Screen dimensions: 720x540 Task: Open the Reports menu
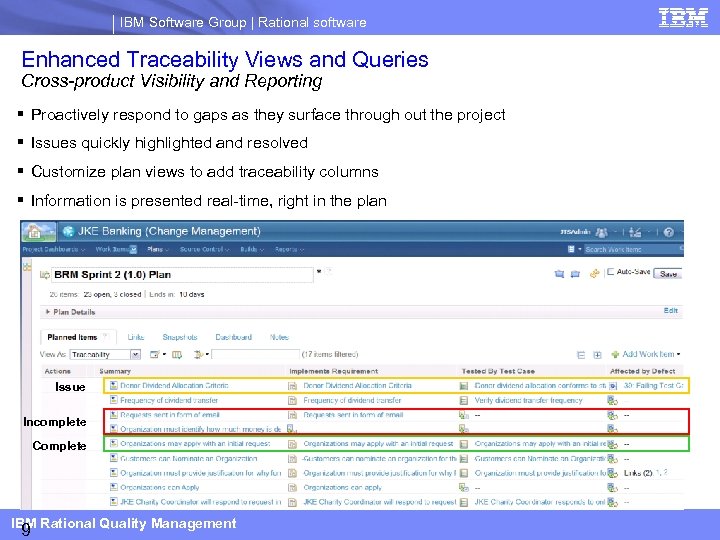(x=289, y=249)
